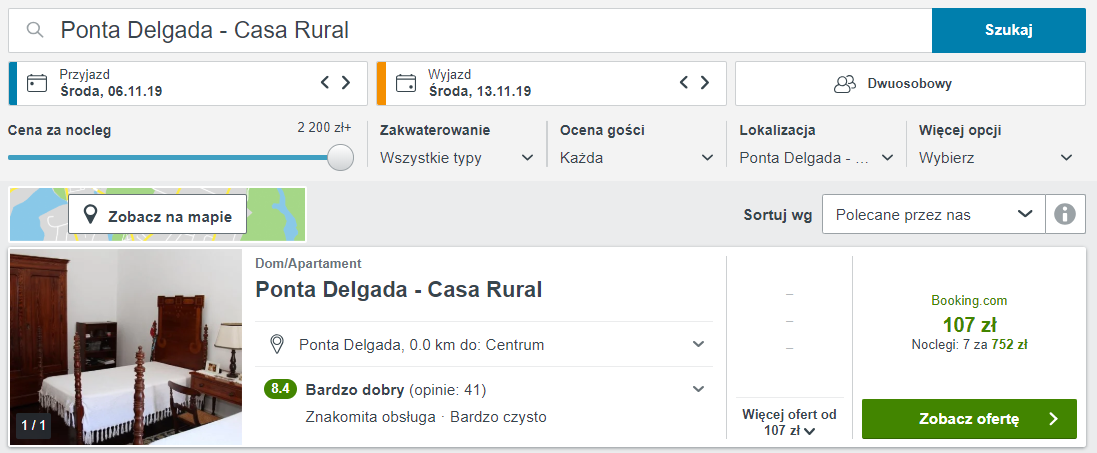Move check-out date back one day

tap(684, 83)
